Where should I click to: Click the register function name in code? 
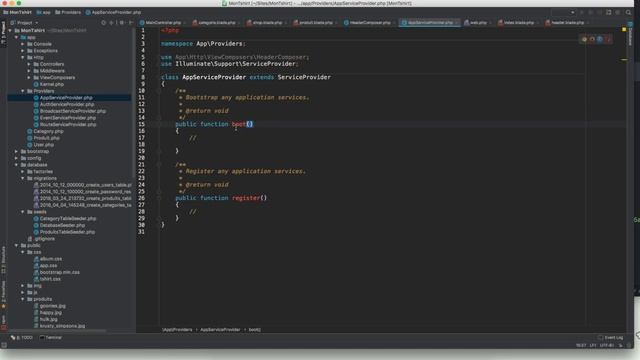pos(246,198)
